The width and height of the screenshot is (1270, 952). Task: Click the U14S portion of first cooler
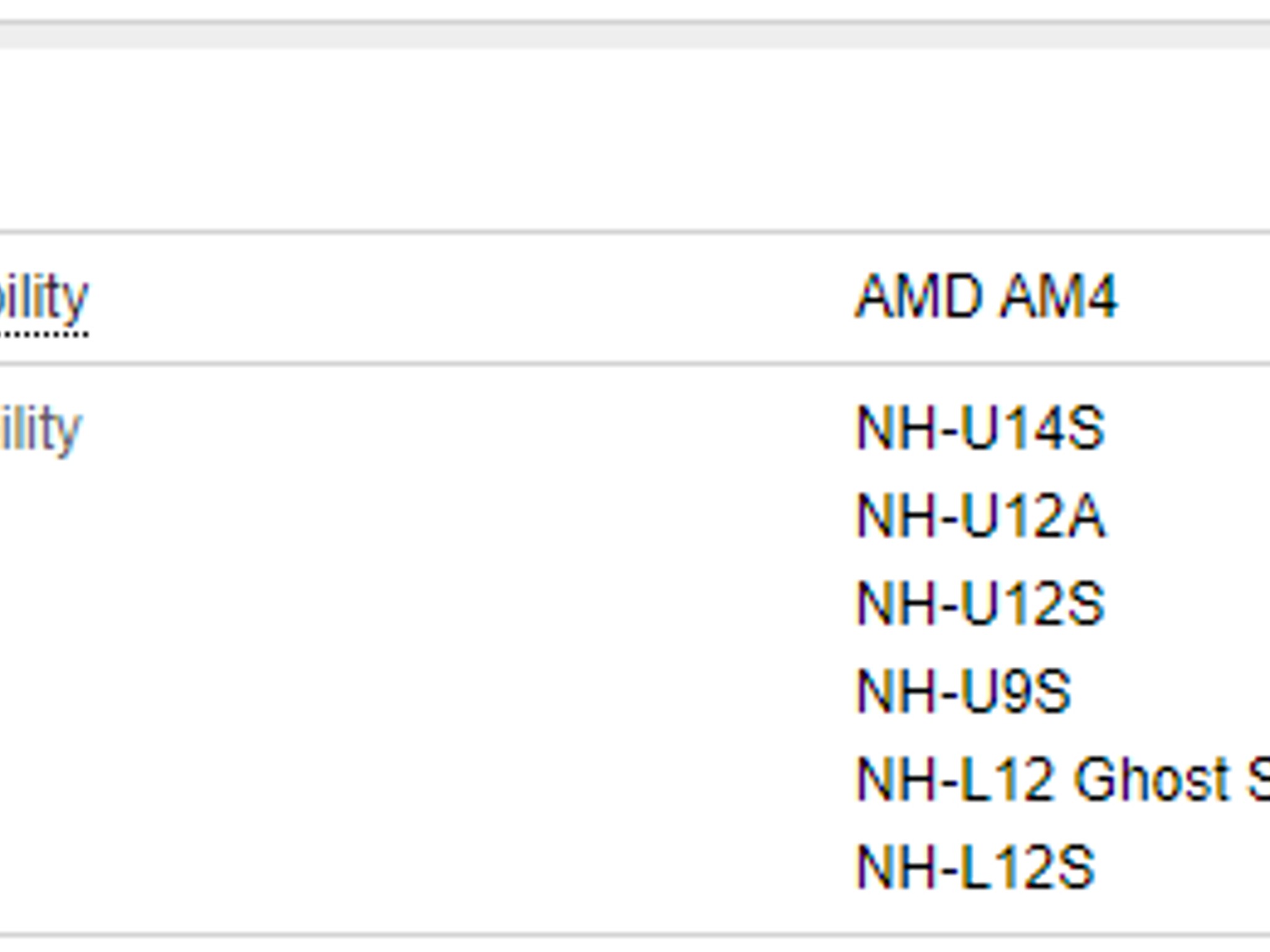(1032, 428)
